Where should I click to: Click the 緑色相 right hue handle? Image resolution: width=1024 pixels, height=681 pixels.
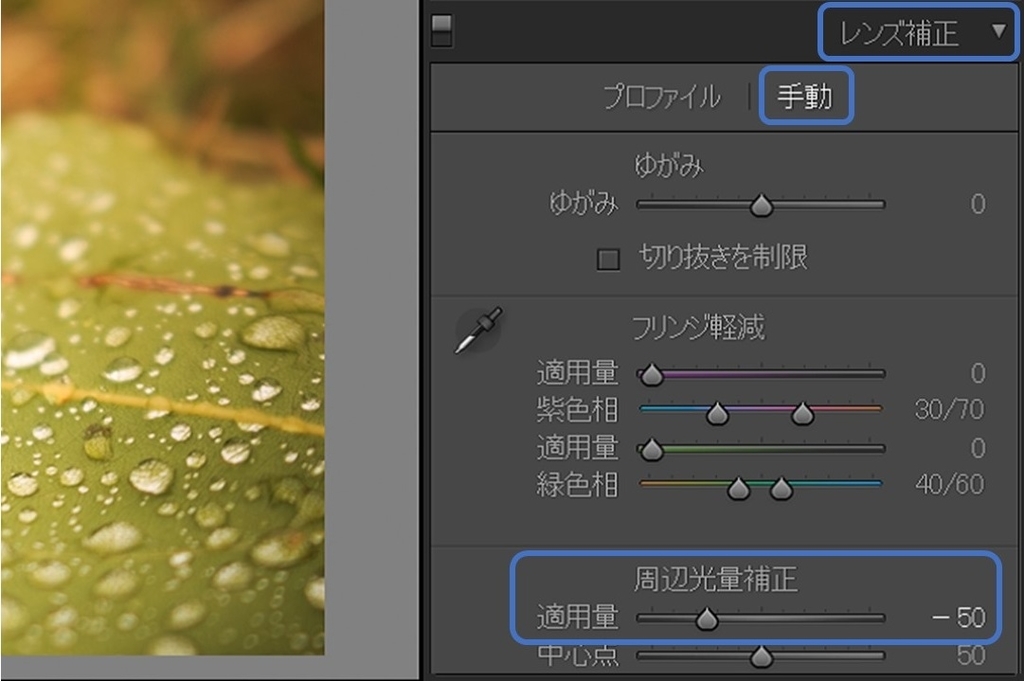click(781, 488)
